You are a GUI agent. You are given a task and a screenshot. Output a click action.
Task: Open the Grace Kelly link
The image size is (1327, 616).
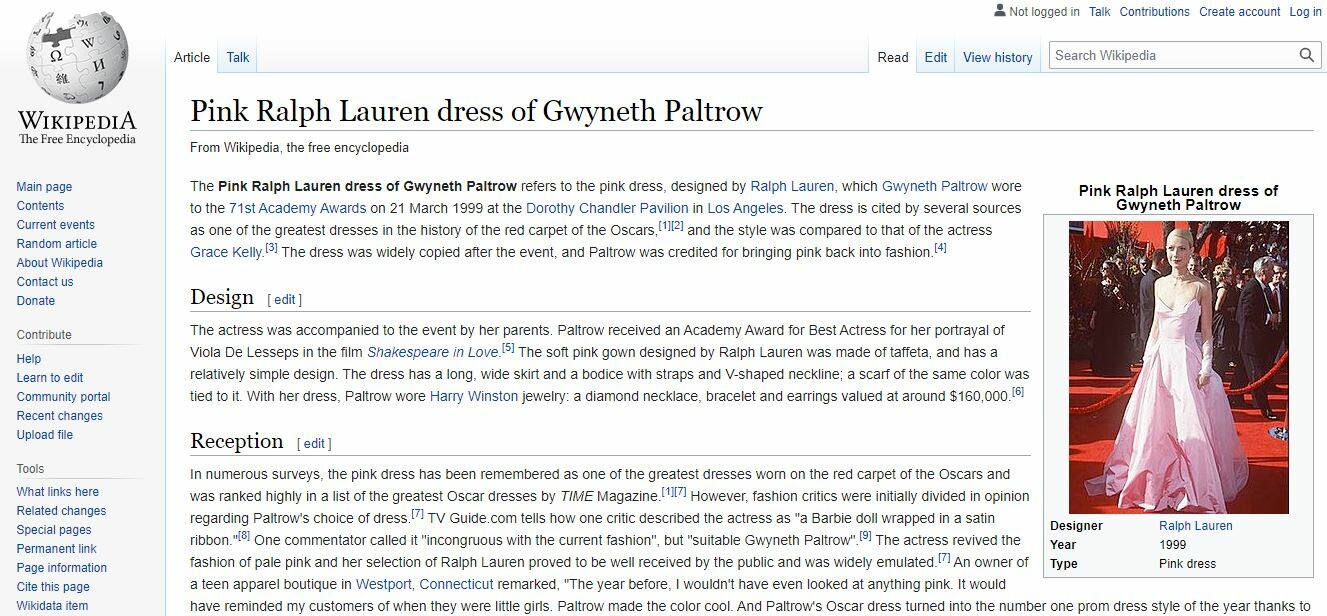pos(227,252)
